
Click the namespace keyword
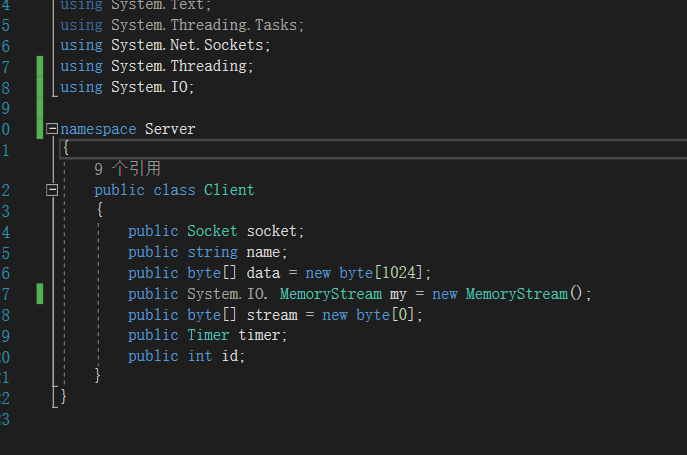click(98, 129)
